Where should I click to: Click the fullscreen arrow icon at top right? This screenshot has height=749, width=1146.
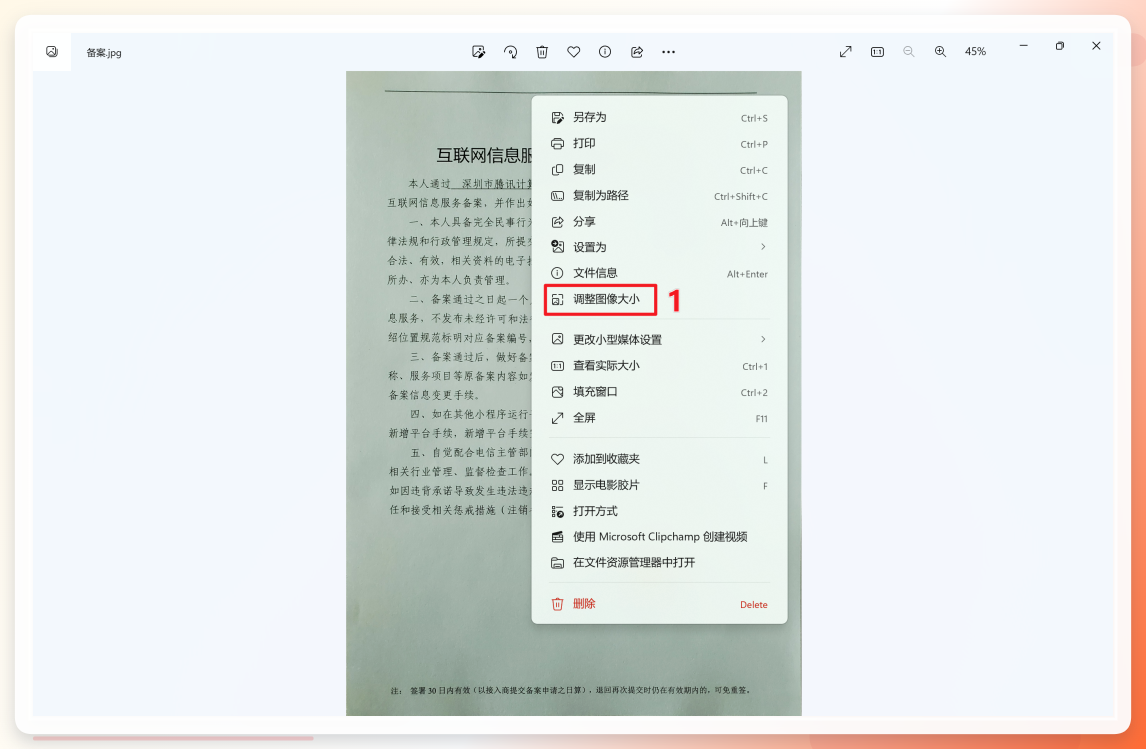tap(846, 52)
